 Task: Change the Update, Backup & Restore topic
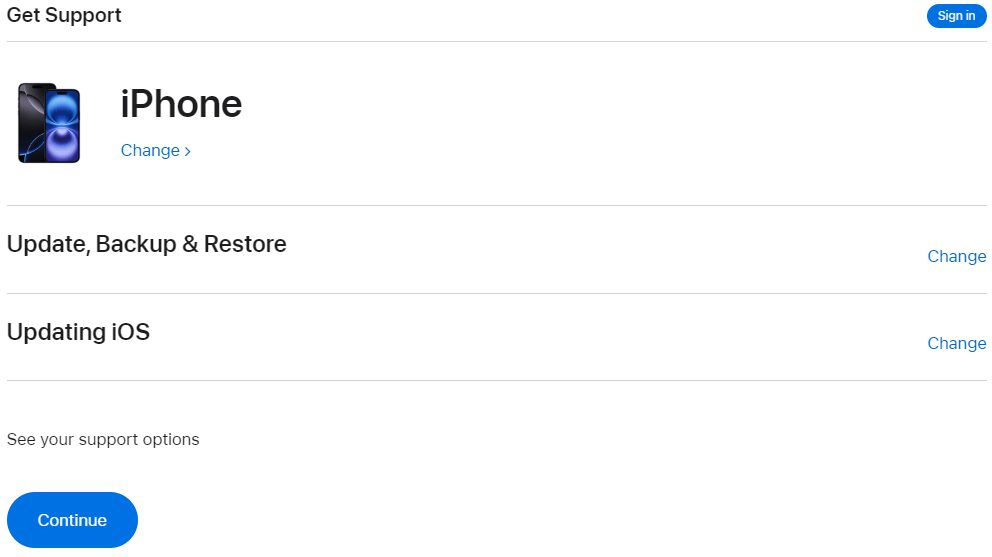point(957,256)
